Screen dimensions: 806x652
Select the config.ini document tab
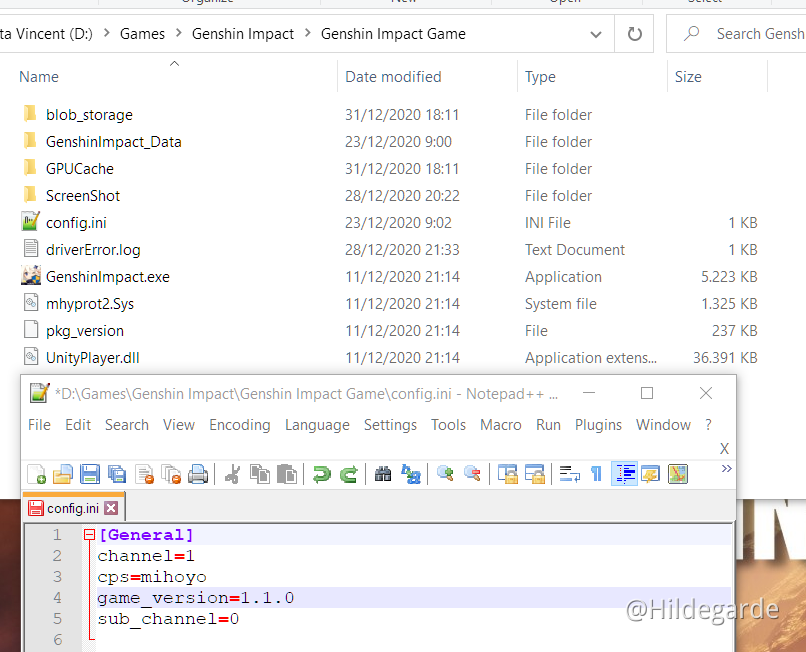[x=71, y=507]
